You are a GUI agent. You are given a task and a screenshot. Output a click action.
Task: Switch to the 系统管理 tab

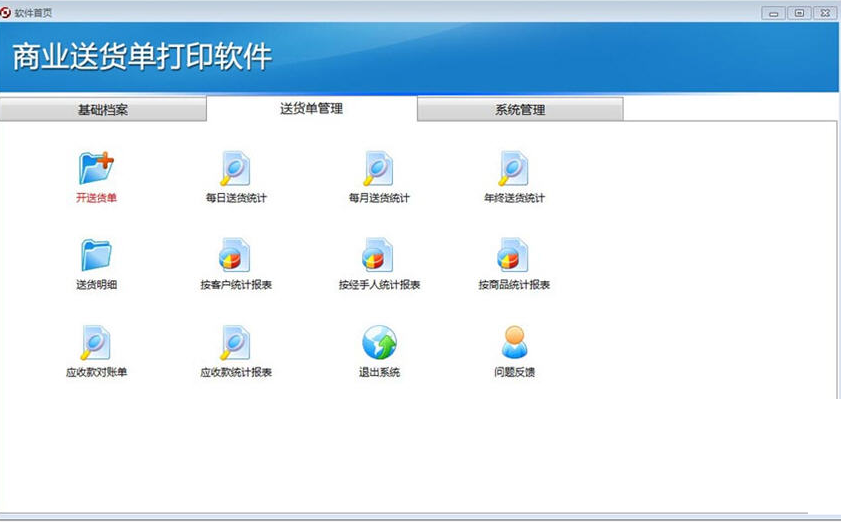pyautogui.click(x=520, y=109)
